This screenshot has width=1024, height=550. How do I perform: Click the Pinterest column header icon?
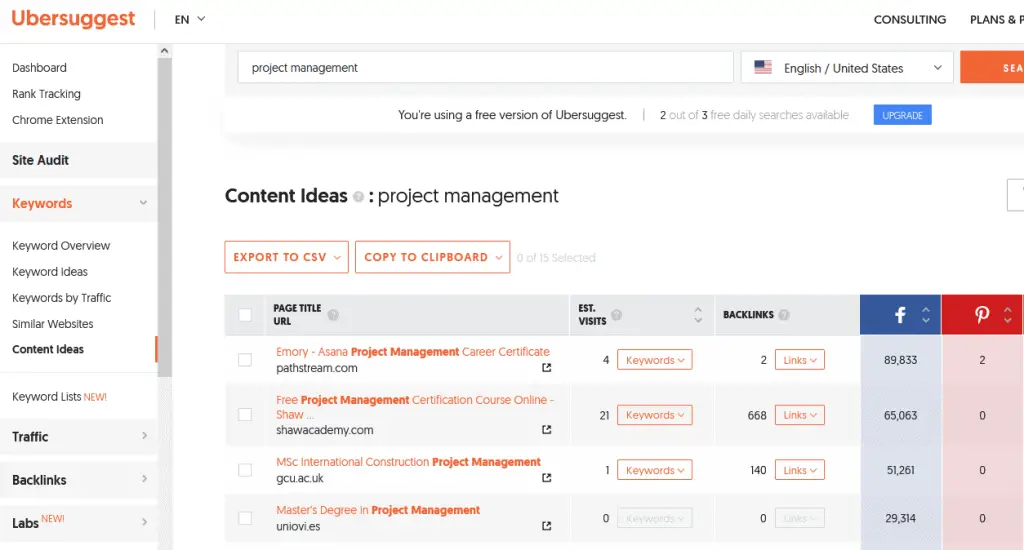(982, 315)
